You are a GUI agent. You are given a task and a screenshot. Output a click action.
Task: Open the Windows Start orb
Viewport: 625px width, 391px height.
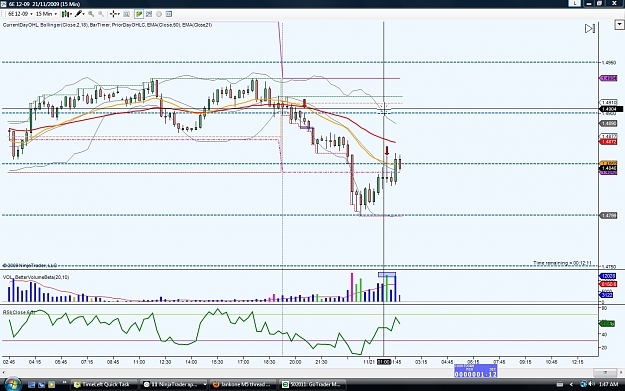[x=12, y=384]
